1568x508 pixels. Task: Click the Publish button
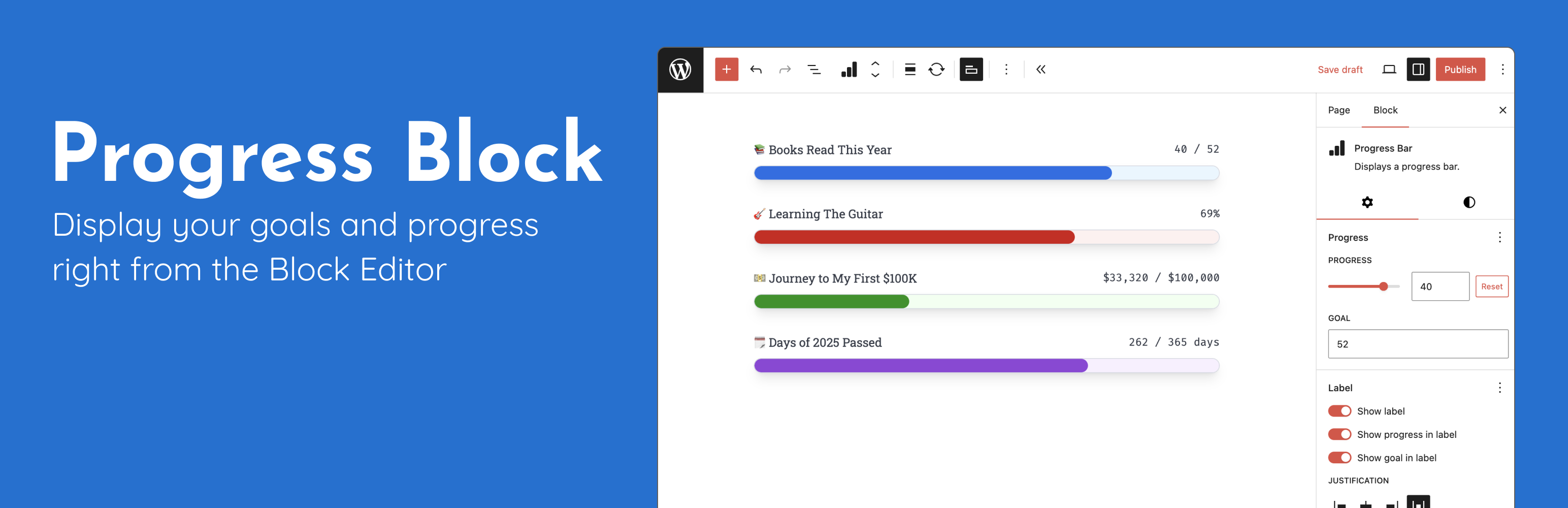[x=1460, y=70]
